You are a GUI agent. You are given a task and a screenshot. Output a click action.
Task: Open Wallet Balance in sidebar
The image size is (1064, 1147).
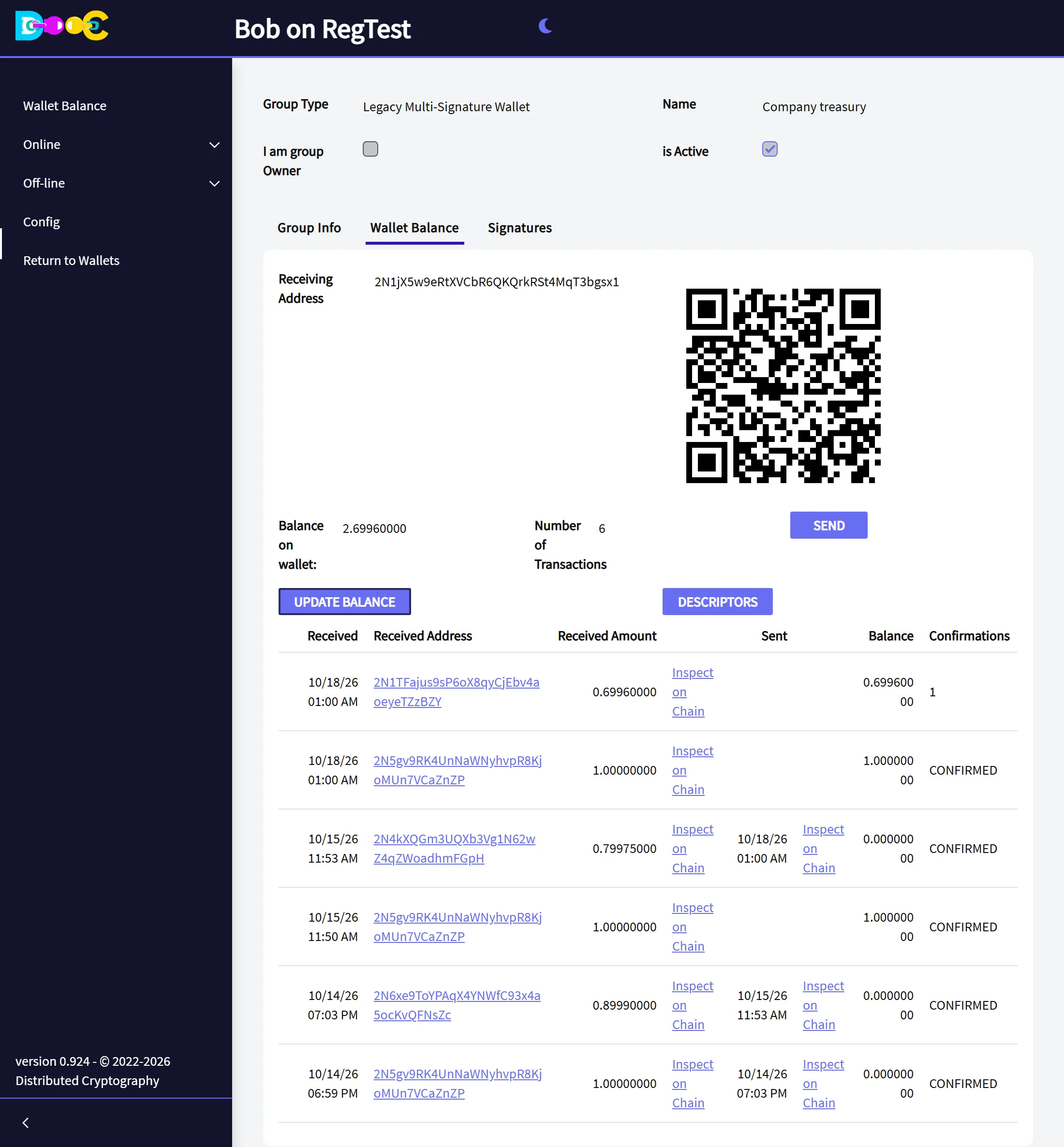tap(64, 106)
